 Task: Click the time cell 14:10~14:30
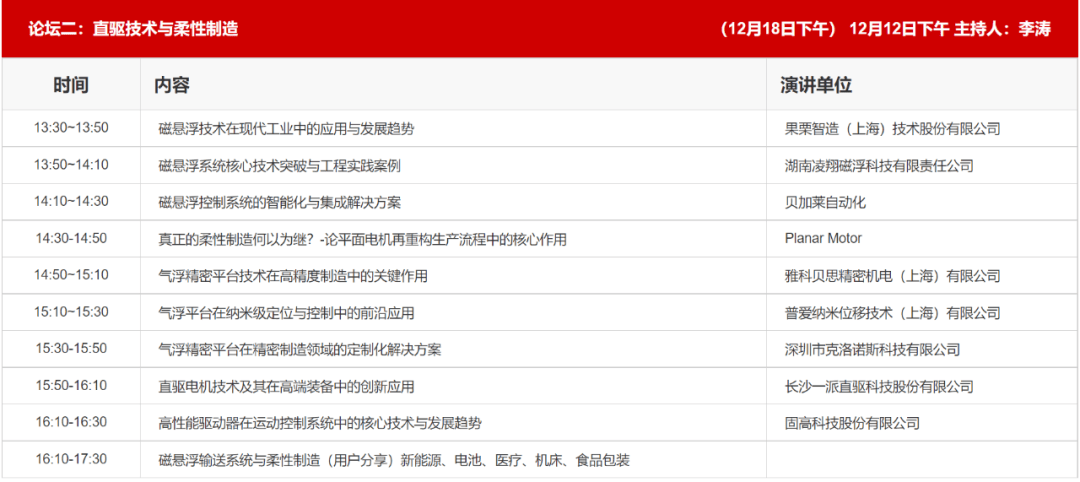click(72, 201)
